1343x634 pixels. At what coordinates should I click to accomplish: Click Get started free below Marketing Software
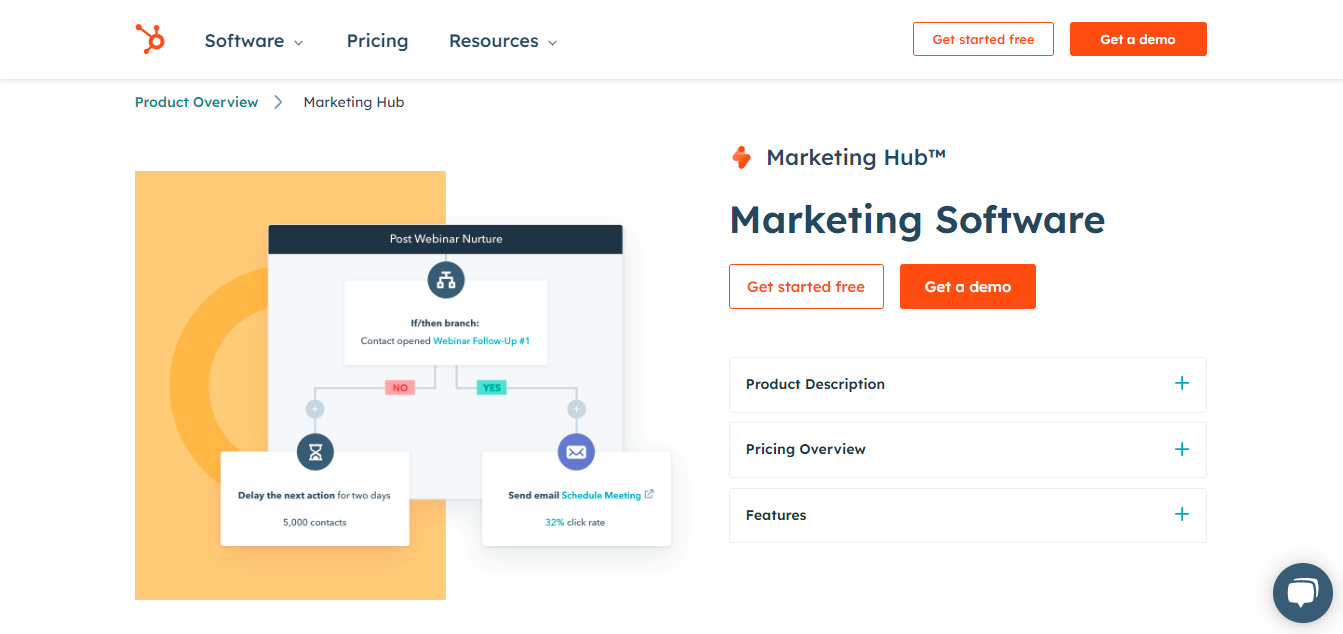pos(806,286)
